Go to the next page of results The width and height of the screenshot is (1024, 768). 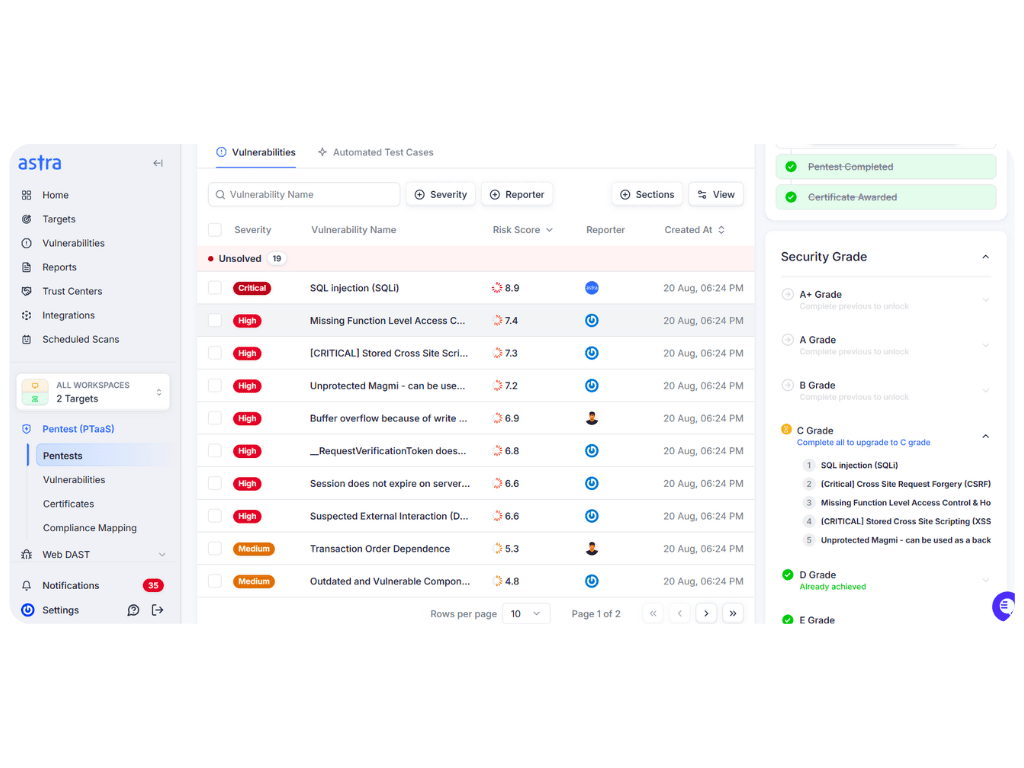[706, 614]
